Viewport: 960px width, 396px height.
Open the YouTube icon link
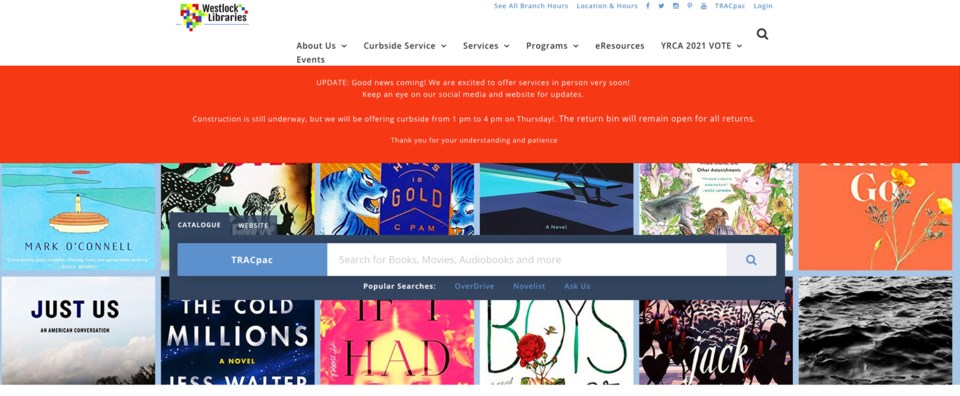703,6
